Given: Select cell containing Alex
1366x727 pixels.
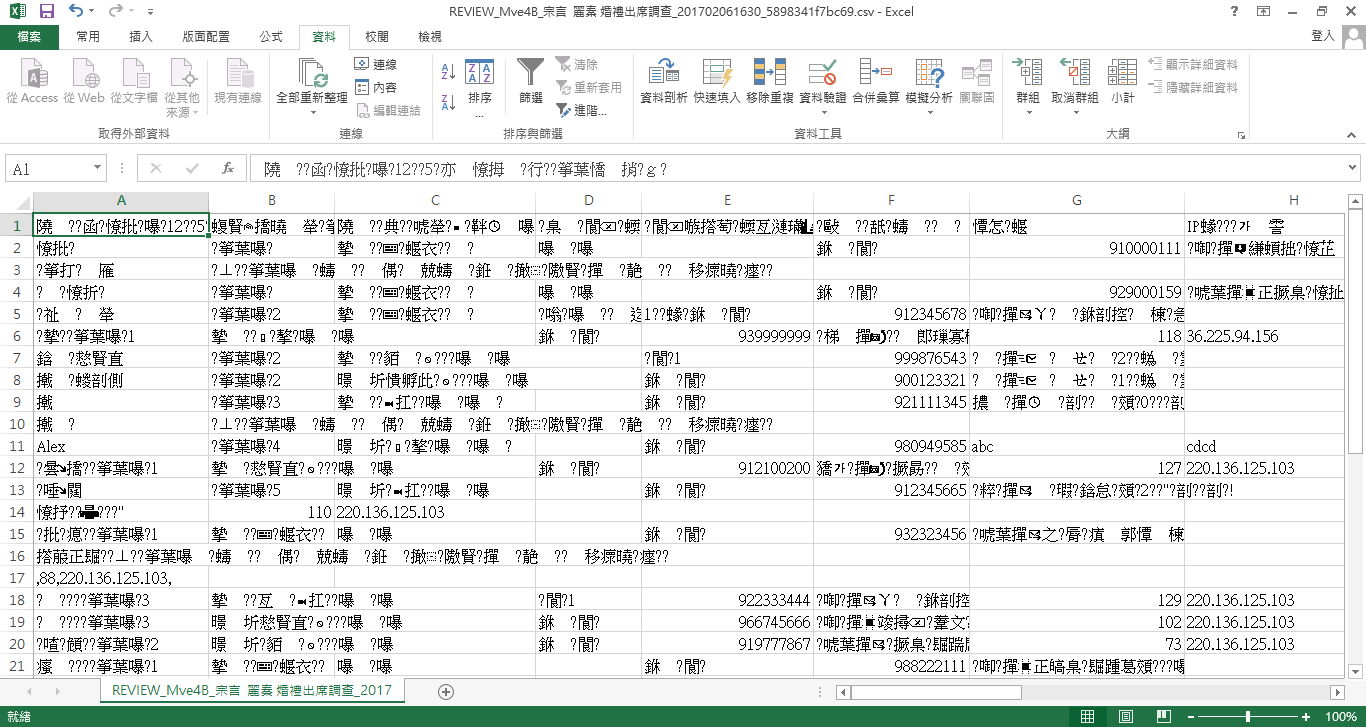Looking at the screenshot, I should click(x=121, y=446).
